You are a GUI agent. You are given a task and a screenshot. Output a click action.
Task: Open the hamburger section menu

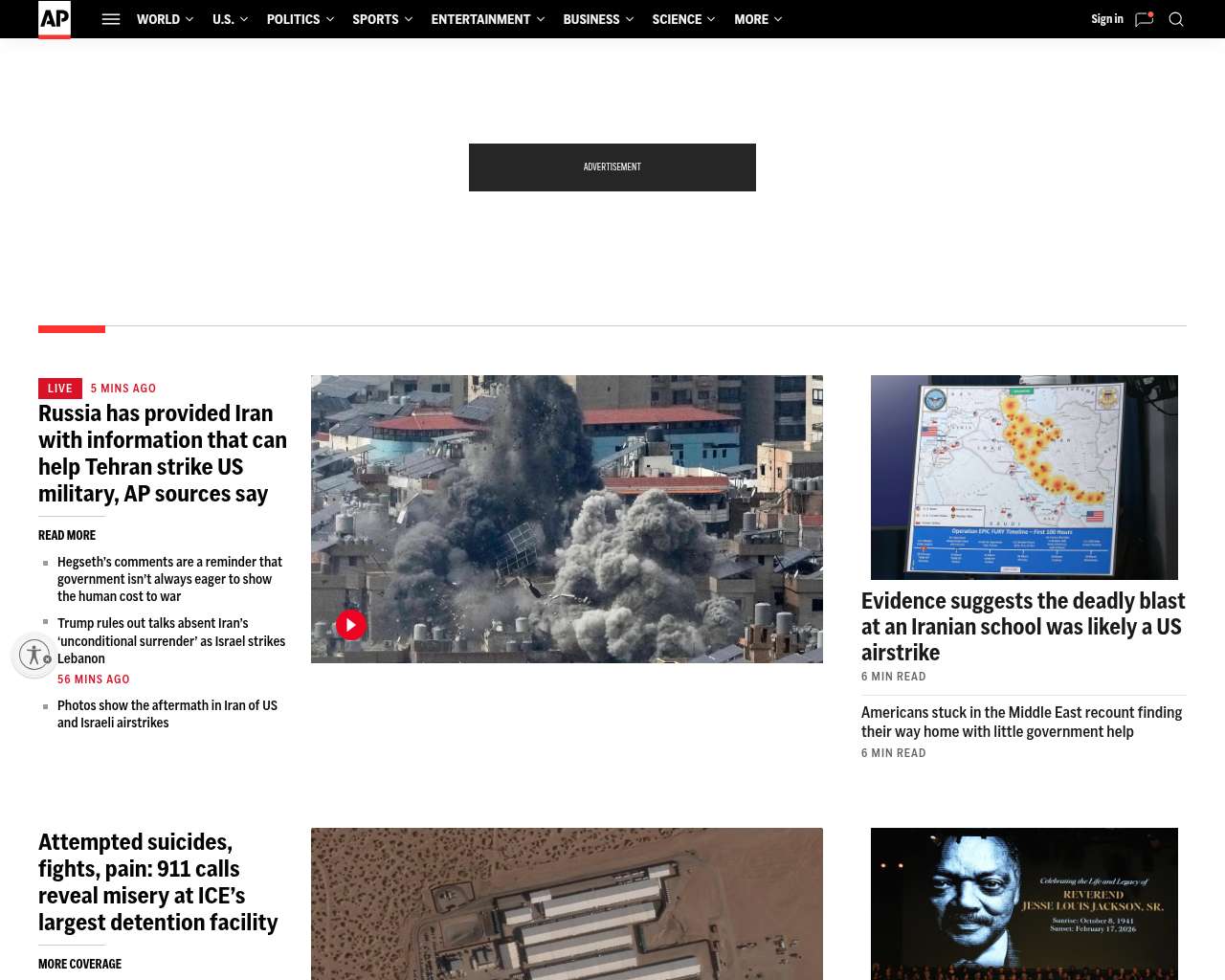pyautogui.click(x=111, y=19)
